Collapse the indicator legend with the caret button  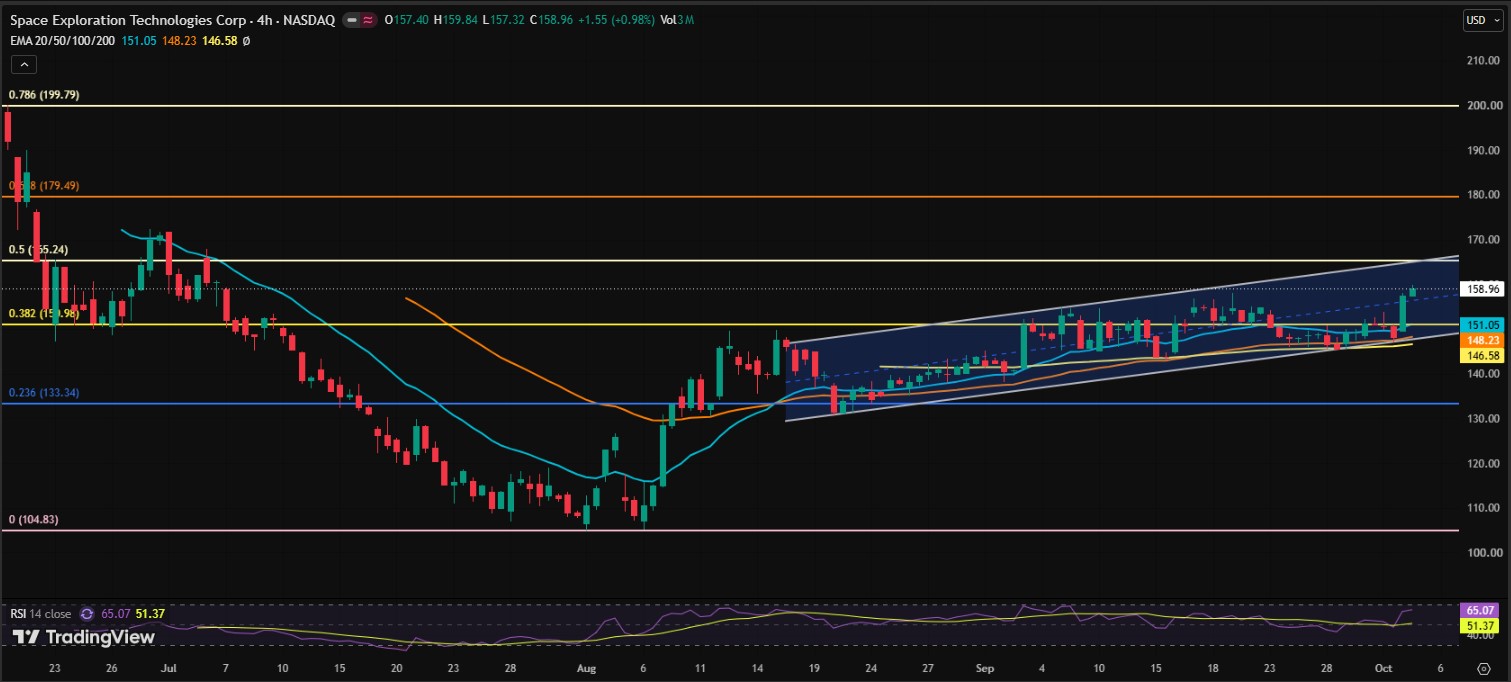24,64
